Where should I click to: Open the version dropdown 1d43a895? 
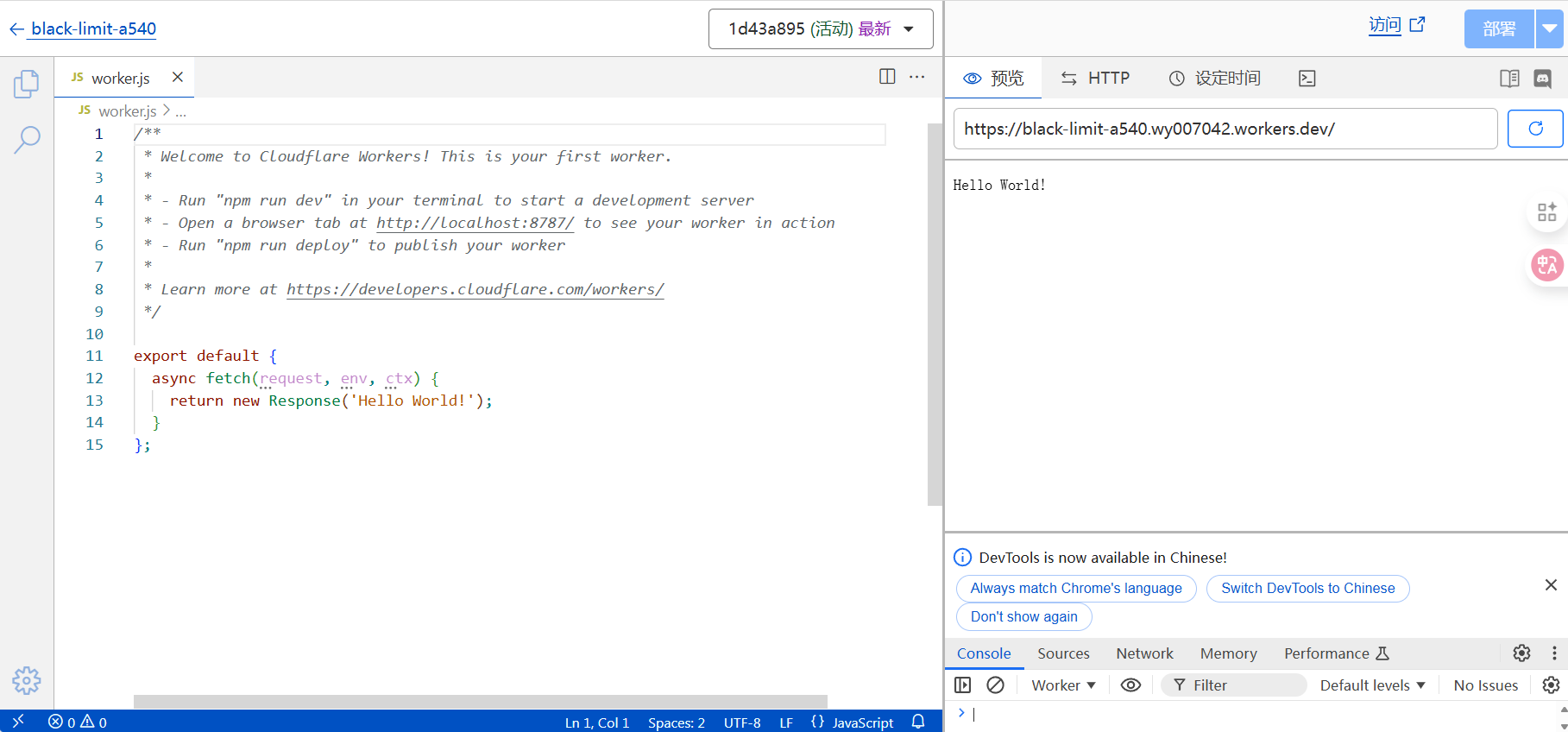821,29
